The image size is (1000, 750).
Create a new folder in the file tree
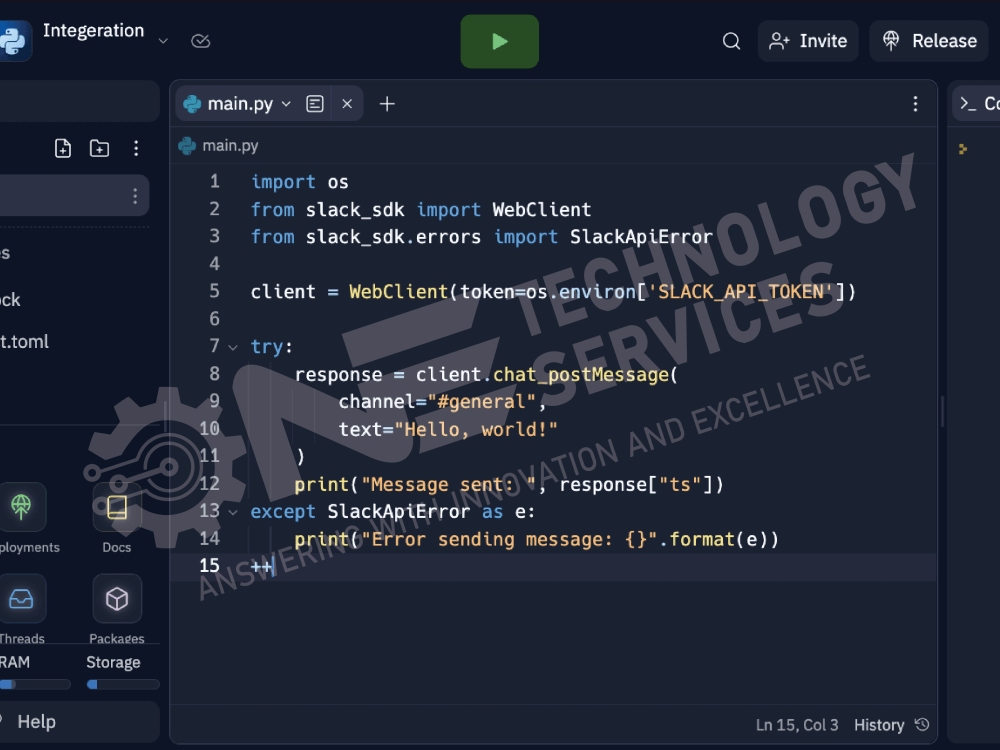[99, 147]
